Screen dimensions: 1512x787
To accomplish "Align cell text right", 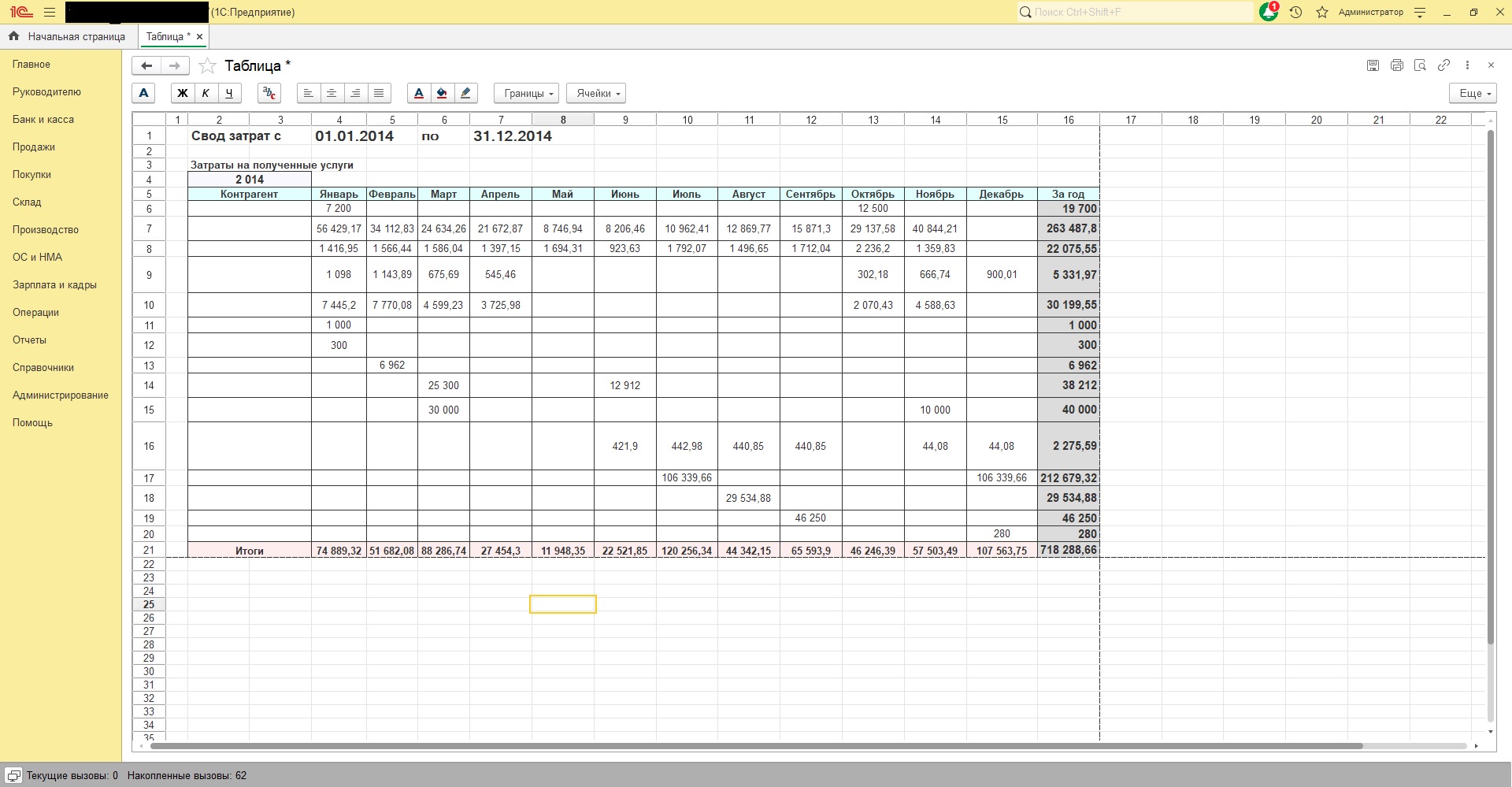I will pos(356,93).
